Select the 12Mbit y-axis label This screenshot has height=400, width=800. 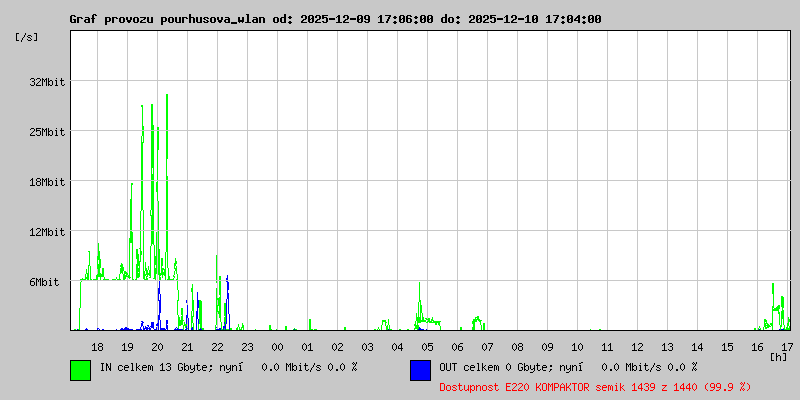[x=47, y=232]
